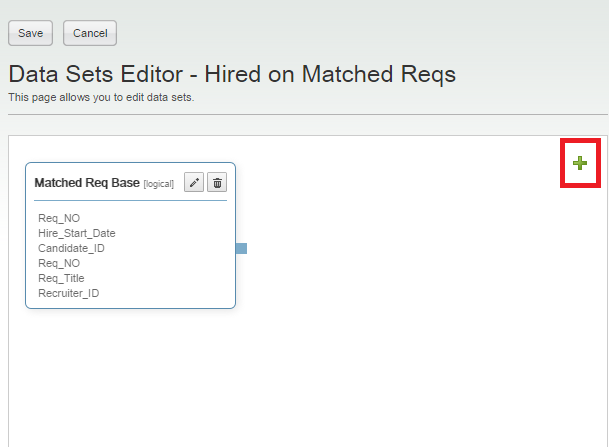Click the [logical] type label

coord(159,184)
